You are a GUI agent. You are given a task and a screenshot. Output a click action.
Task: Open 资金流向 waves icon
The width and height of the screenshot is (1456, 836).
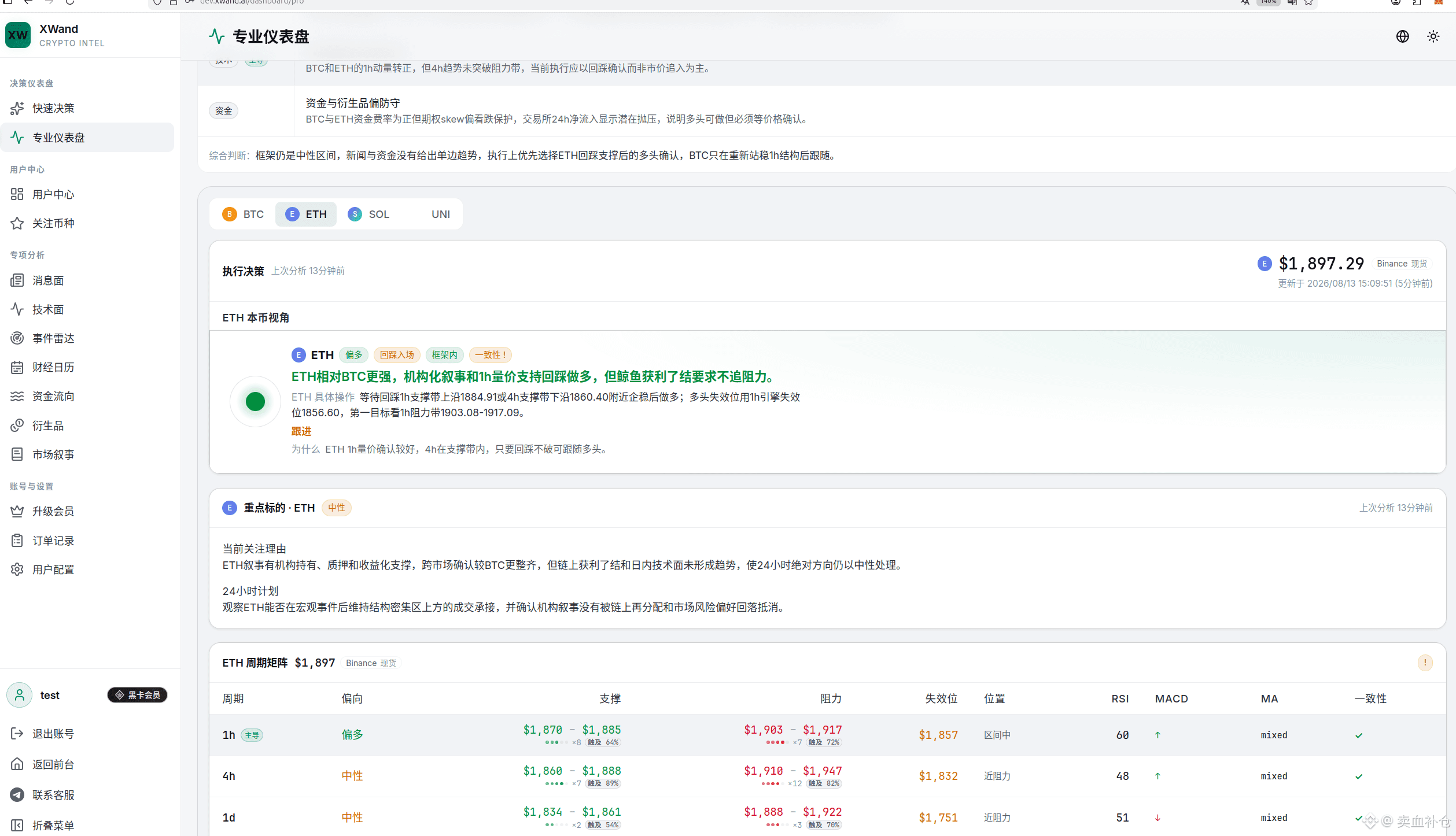tap(17, 396)
